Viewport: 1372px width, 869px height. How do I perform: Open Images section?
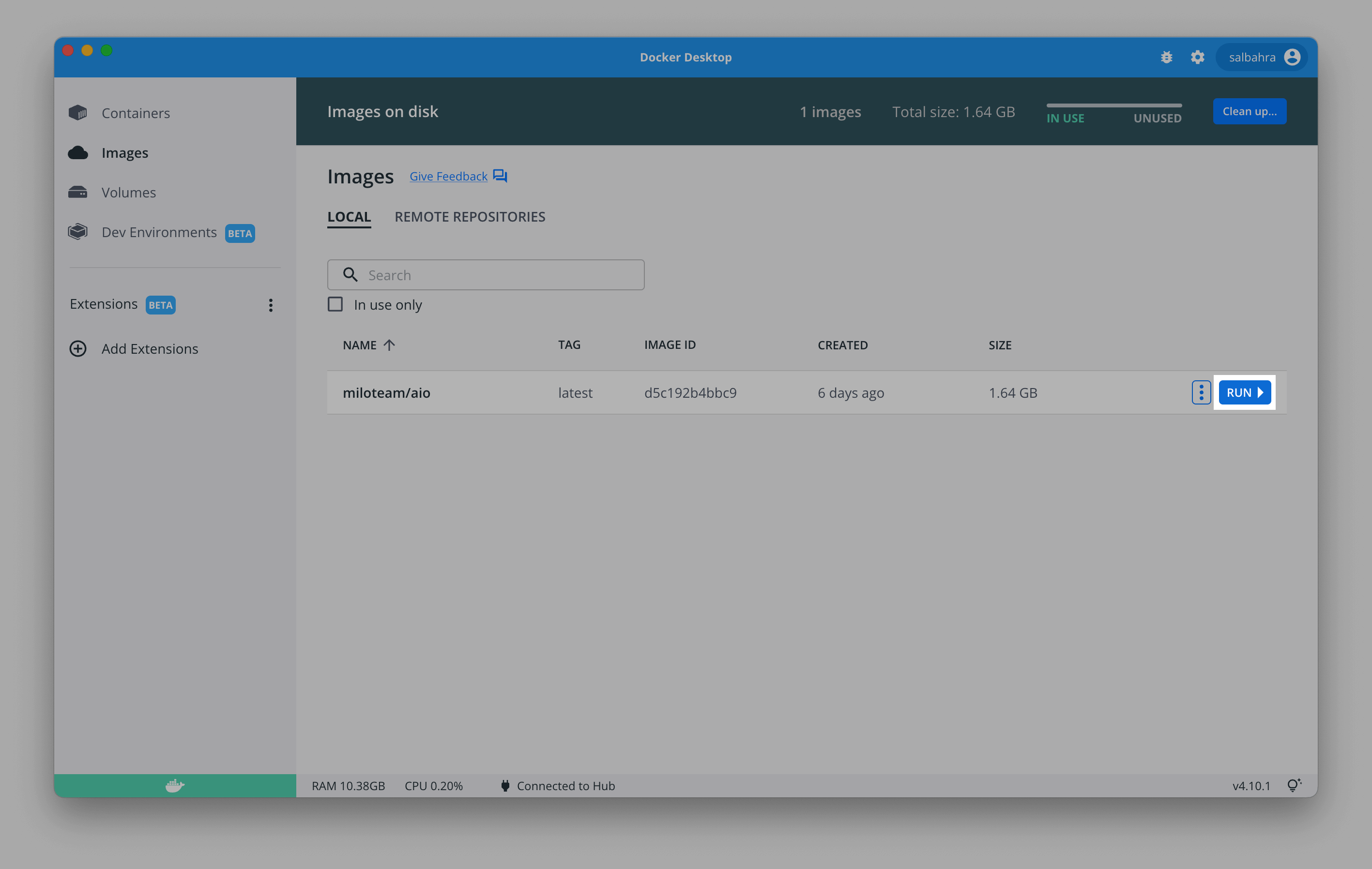coord(125,153)
